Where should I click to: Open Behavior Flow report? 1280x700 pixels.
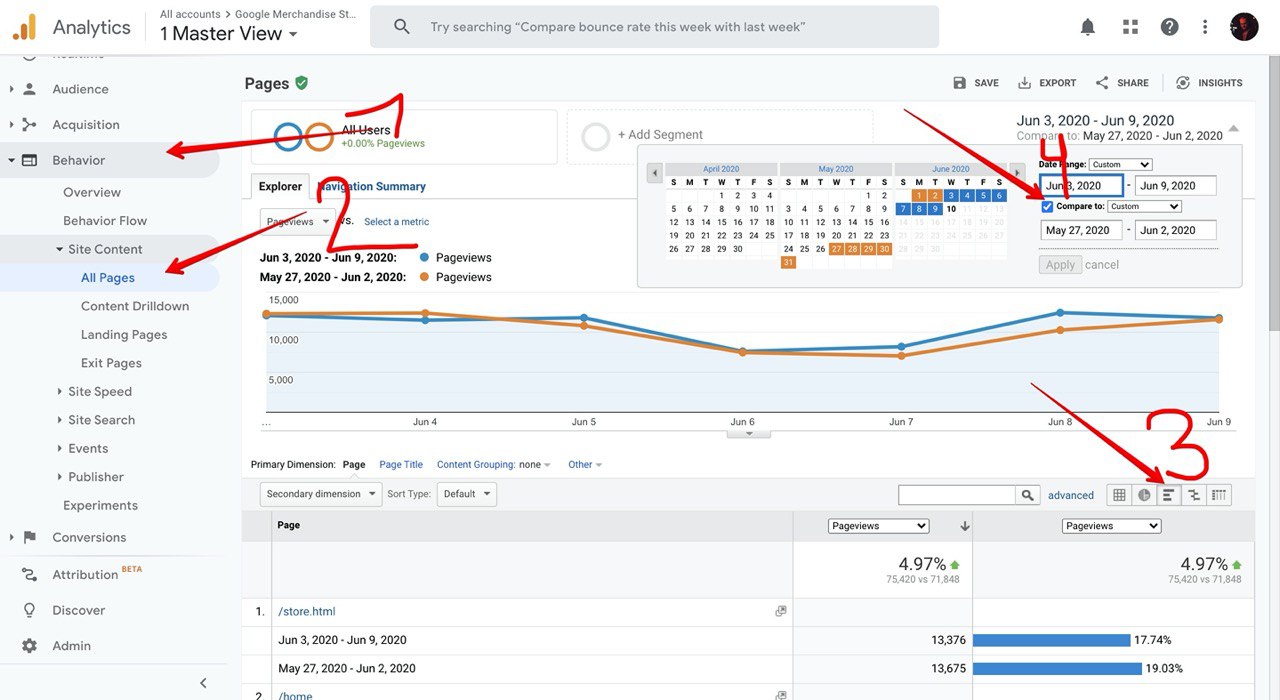click(x=105, y=221)
